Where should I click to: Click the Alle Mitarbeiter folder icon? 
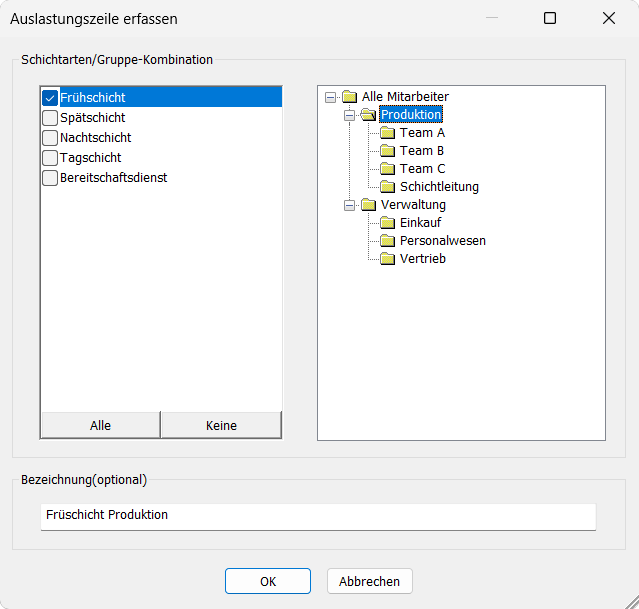[x=350, y=97]
